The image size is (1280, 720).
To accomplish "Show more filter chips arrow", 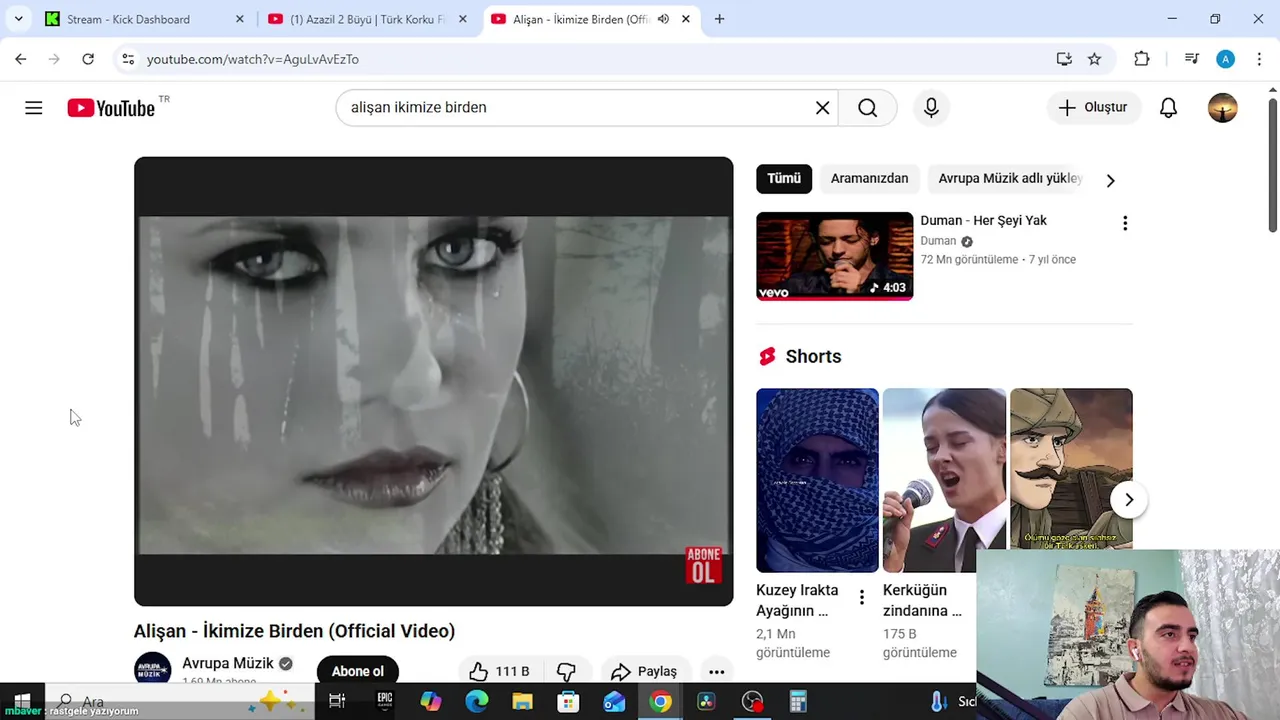I will (x=1110, y=180).
